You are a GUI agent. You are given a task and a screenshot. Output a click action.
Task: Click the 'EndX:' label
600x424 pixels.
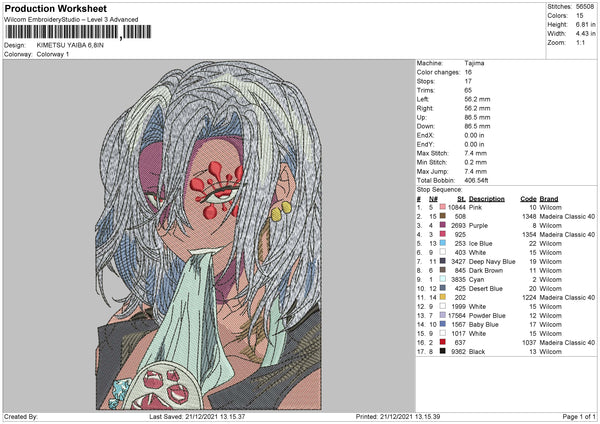425,135
